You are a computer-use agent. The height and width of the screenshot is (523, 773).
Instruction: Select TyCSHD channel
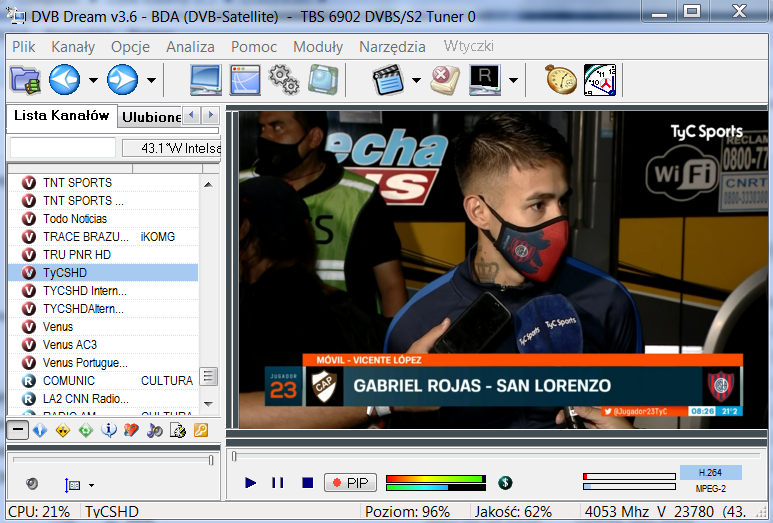click(103, 273)
